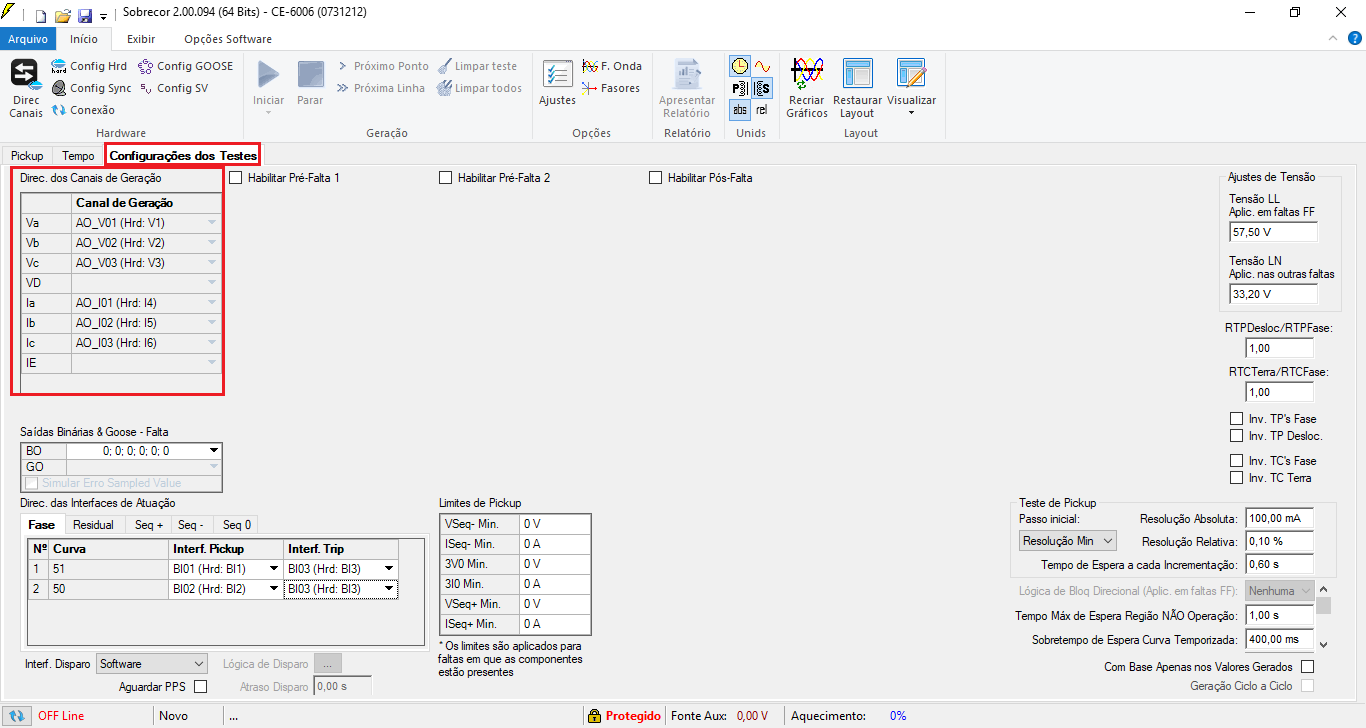
Task: Switch to the Tempo tab
Action: (78, 156)
